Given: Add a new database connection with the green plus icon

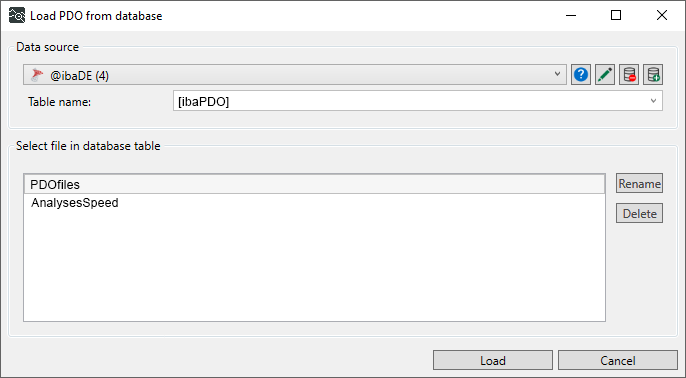Looking at the screenshot, I should 653,75.
